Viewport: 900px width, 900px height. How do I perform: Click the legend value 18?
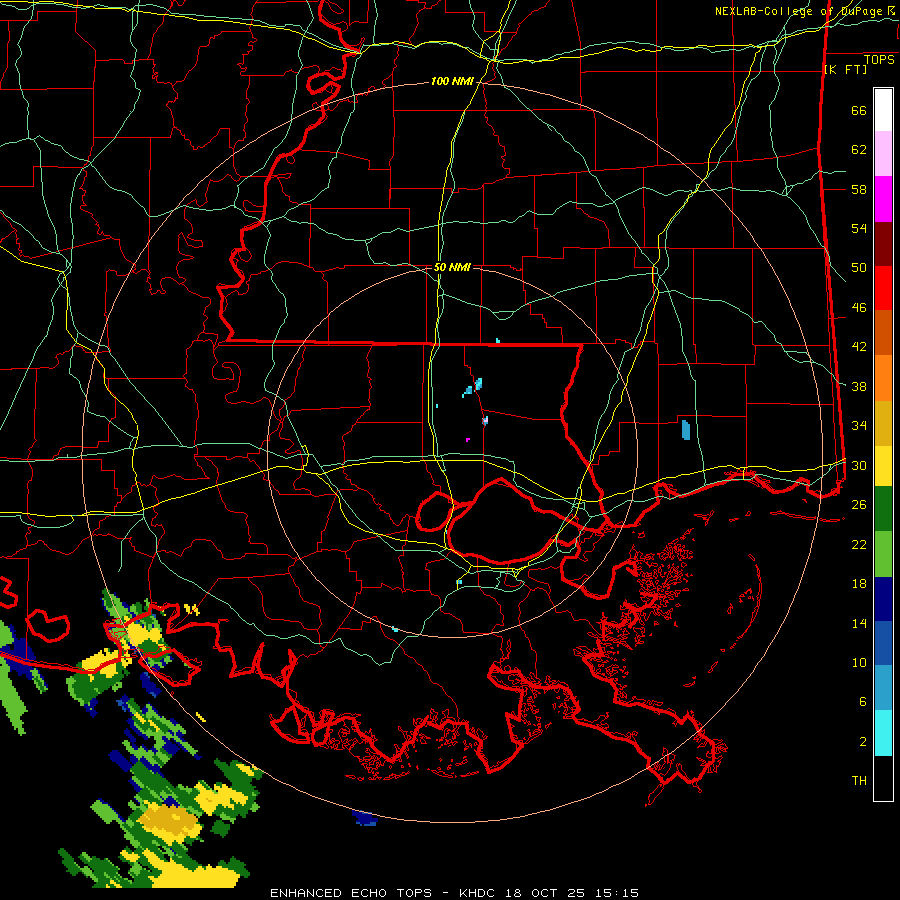[859, 583]
